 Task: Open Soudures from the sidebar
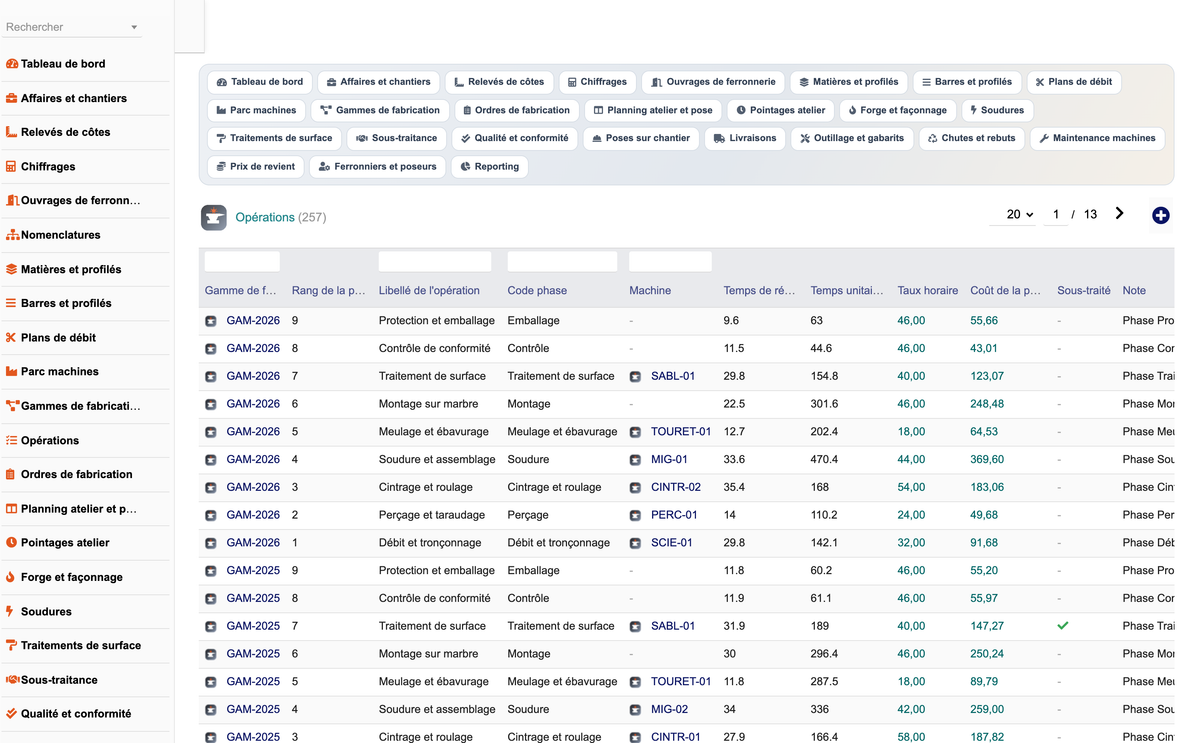[46, 611]
